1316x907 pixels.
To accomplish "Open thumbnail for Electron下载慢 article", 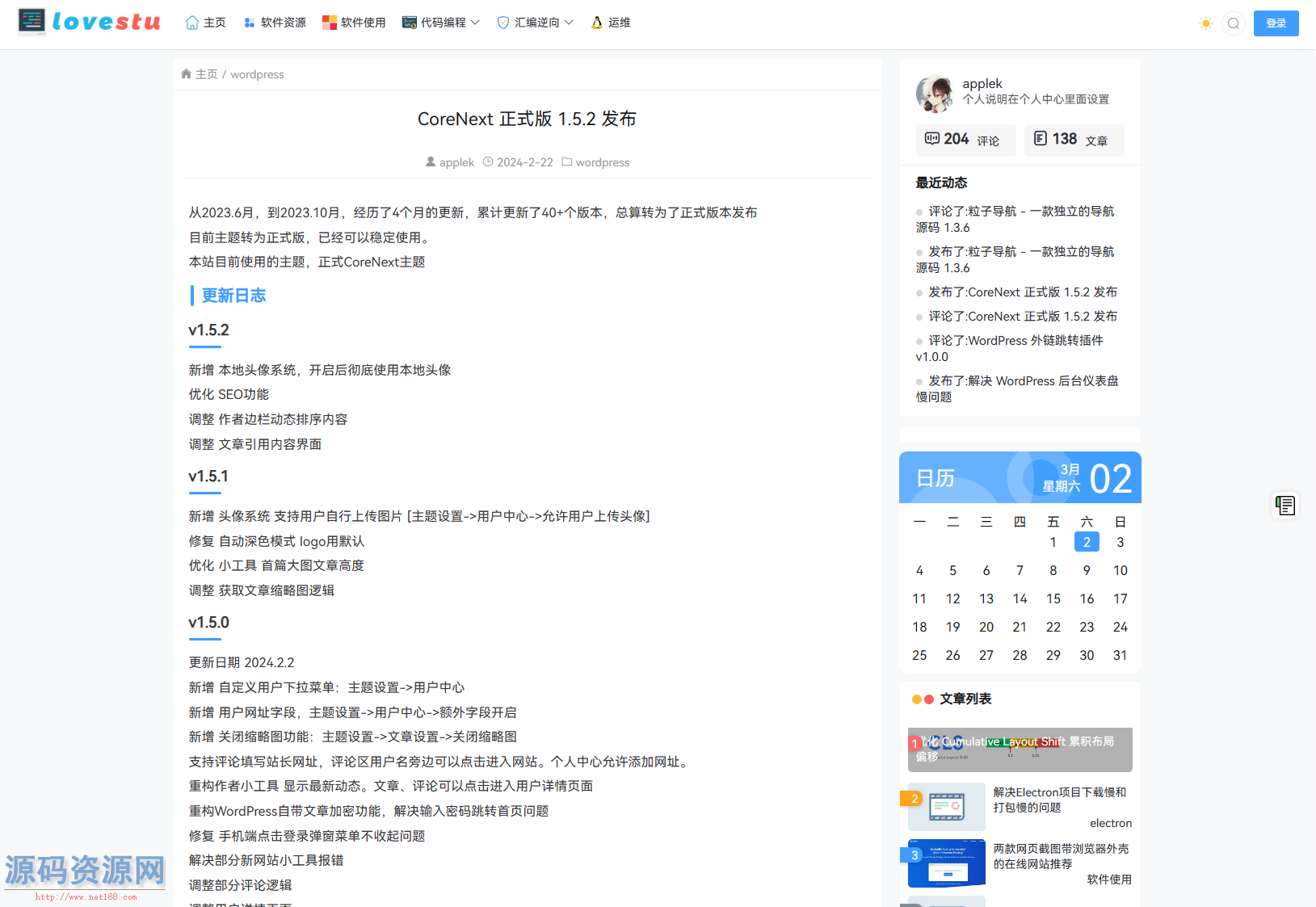I will click(x=946, y=807).
